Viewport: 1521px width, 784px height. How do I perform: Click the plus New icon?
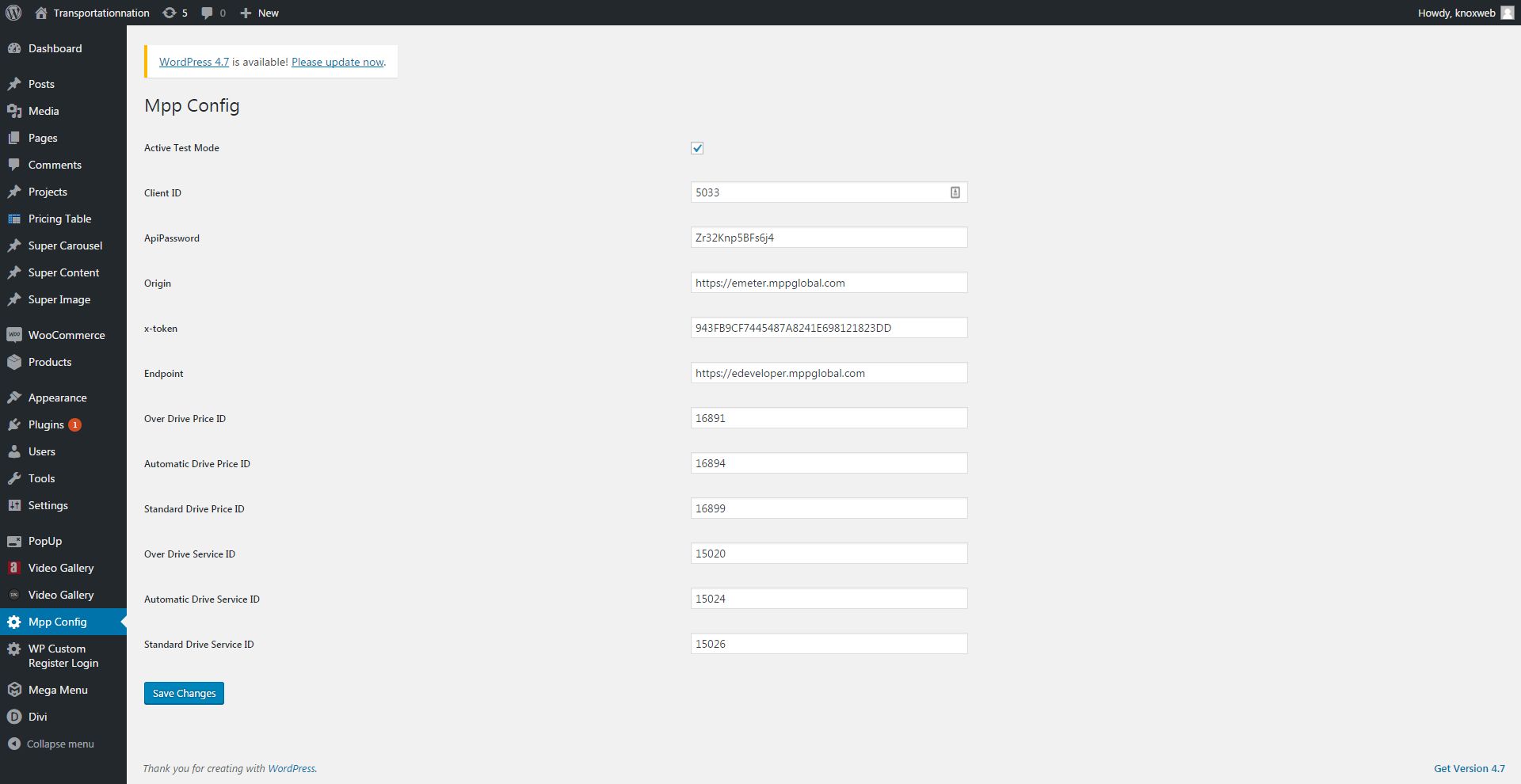(246, 13)
